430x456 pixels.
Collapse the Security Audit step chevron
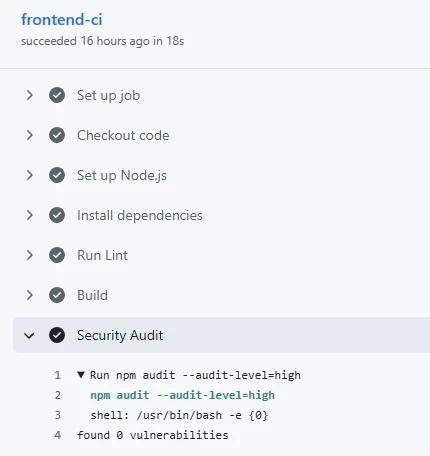(x=29, y=336)
